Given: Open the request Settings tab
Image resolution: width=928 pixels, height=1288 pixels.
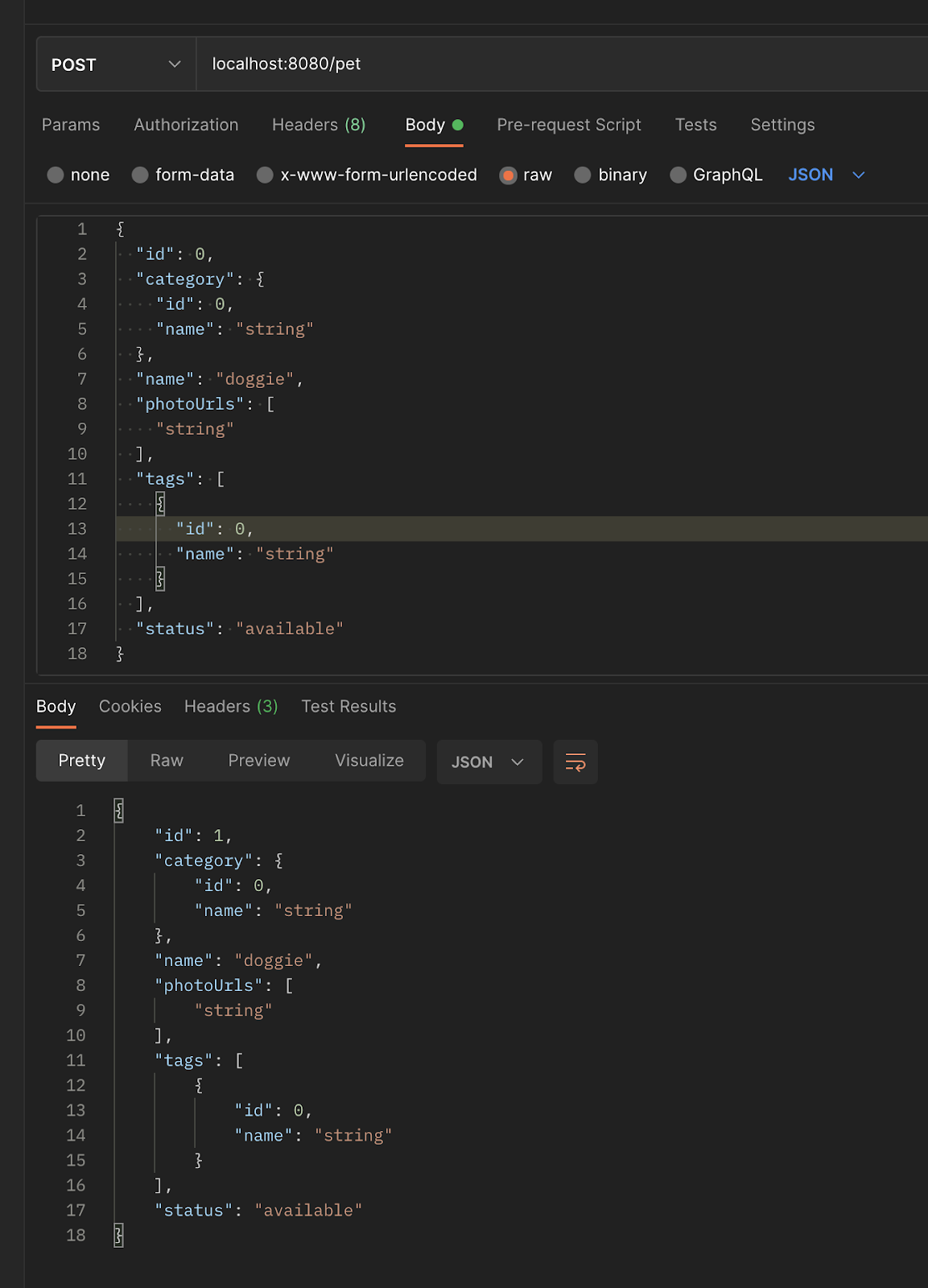Looking at the screenshot, I should coord(782,125).
